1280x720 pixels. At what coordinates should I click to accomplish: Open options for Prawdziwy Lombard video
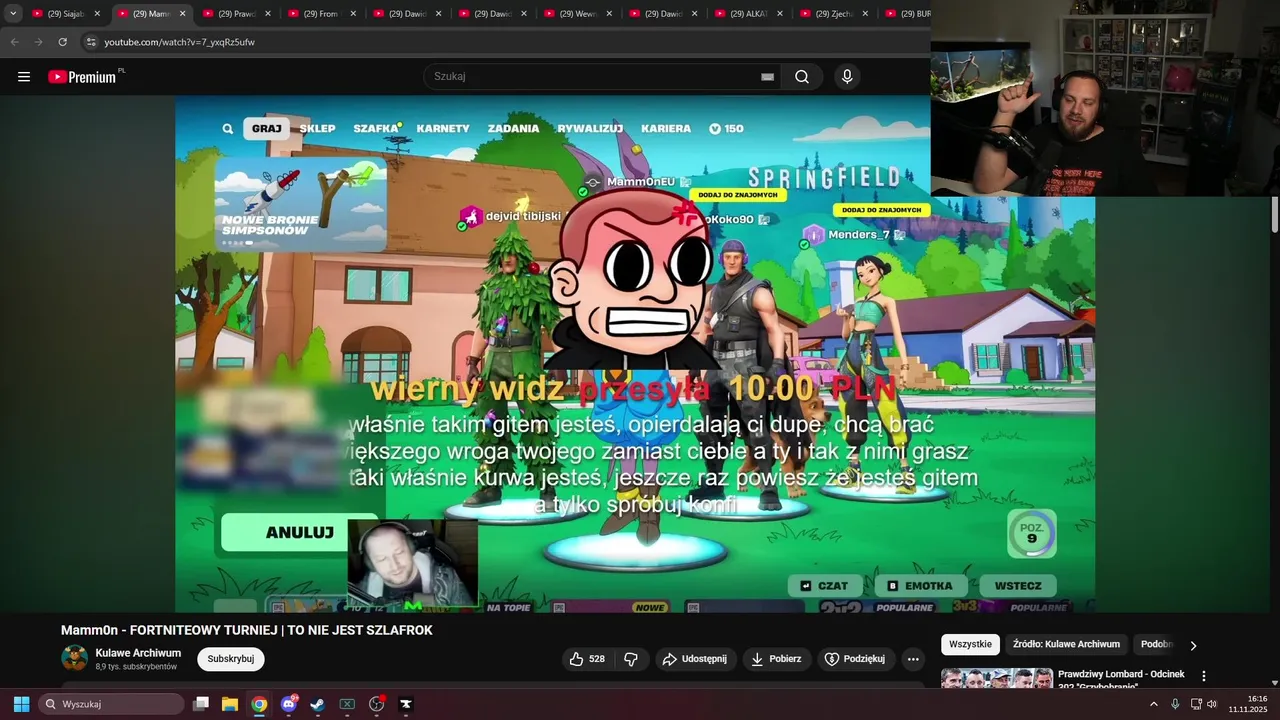(x=1204, y=677)
